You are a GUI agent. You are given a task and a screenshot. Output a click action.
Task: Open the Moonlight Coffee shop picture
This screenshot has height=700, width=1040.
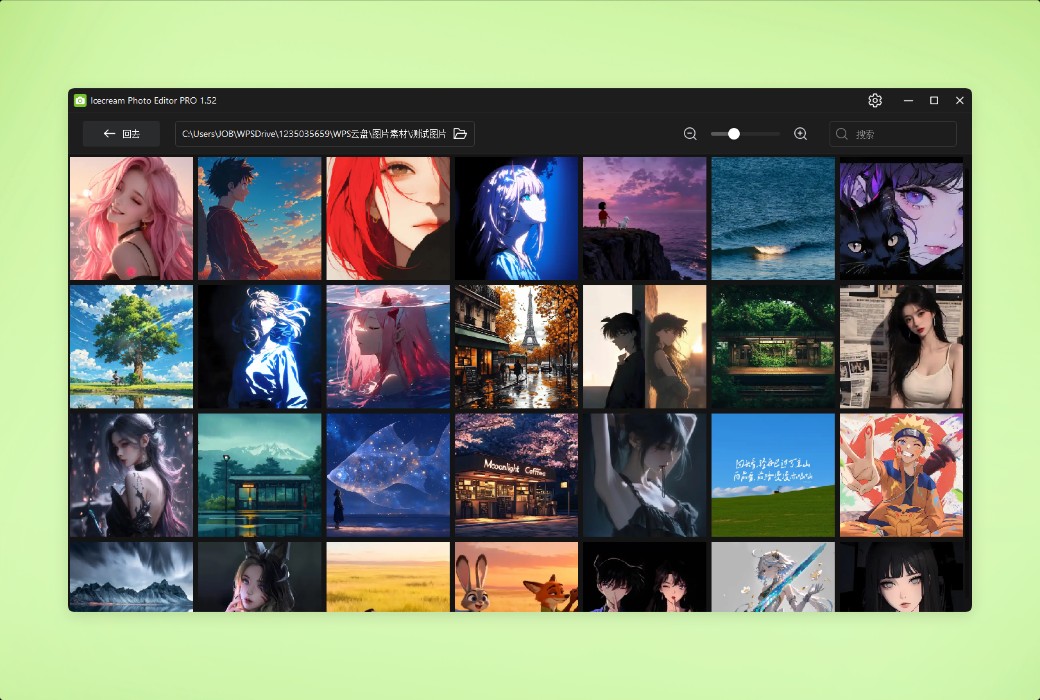pyautogui.click(x=516, y=474)
